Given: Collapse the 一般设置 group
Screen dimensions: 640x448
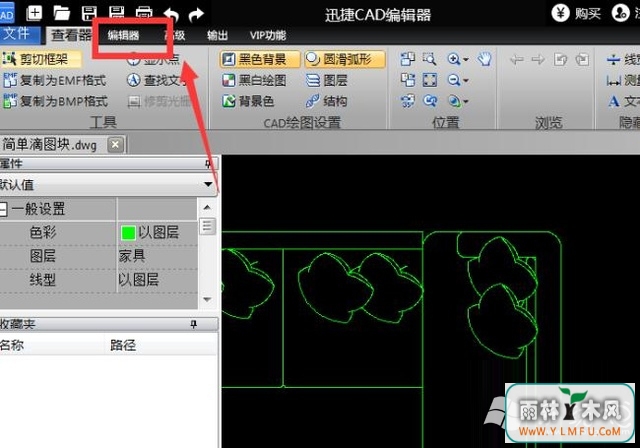Looking at the screenshot, I should (3, 209).
